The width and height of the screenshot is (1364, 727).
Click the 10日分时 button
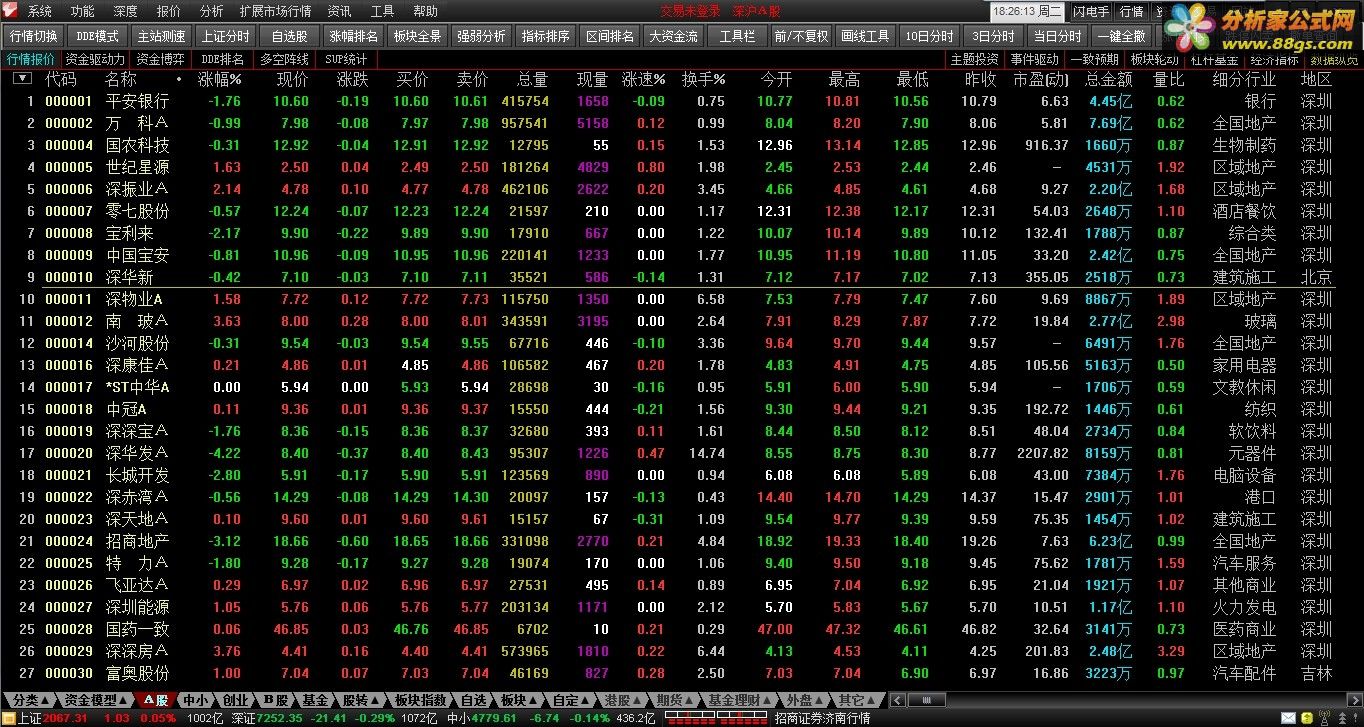929,36
